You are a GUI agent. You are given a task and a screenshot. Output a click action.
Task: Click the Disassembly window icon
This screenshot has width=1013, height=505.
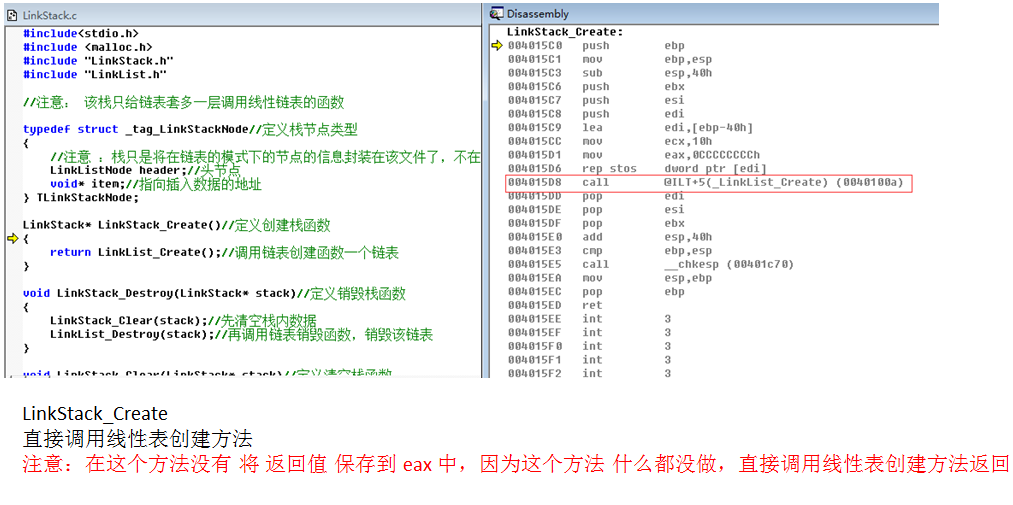coord(497,13)
